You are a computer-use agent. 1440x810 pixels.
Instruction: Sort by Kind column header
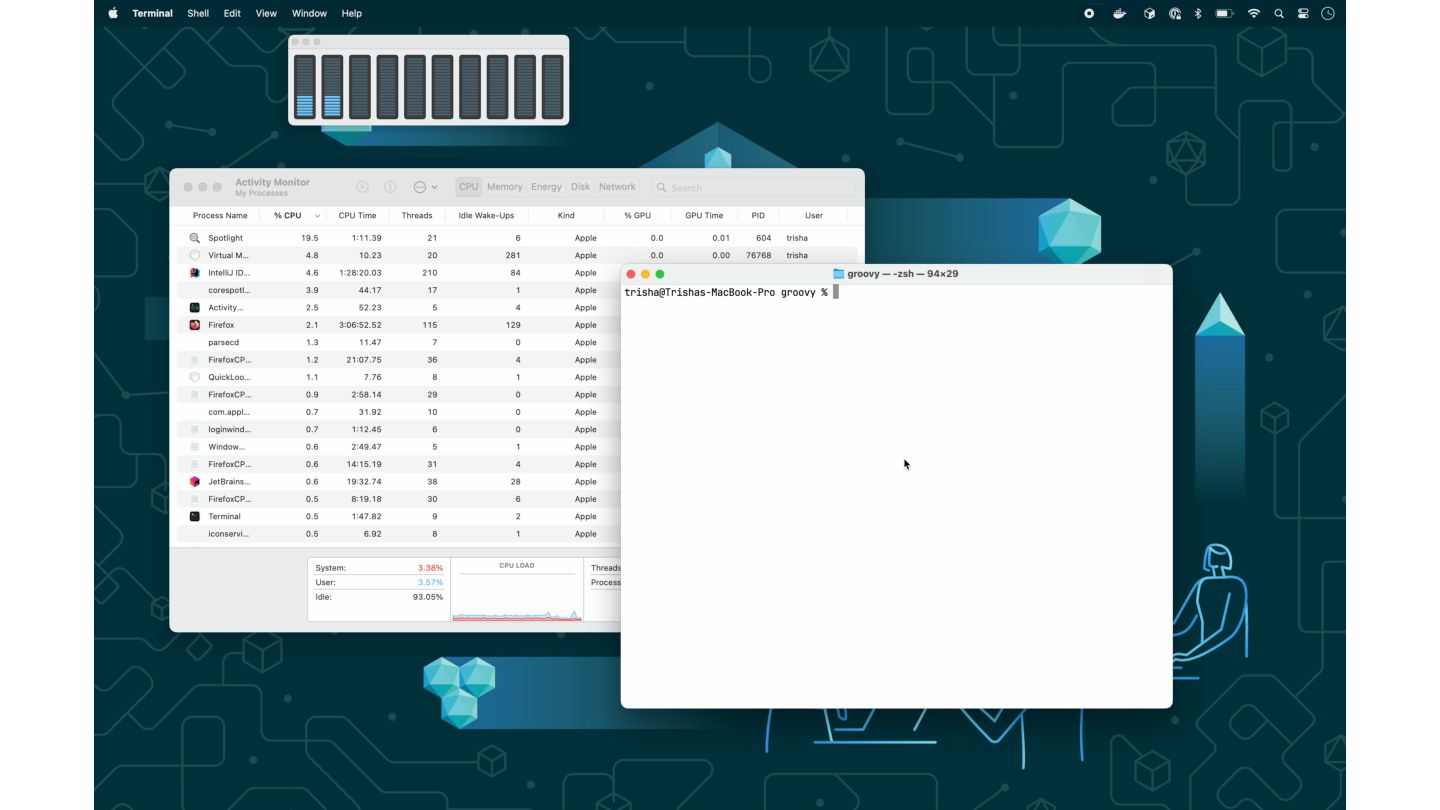click(x=566, y=215)
